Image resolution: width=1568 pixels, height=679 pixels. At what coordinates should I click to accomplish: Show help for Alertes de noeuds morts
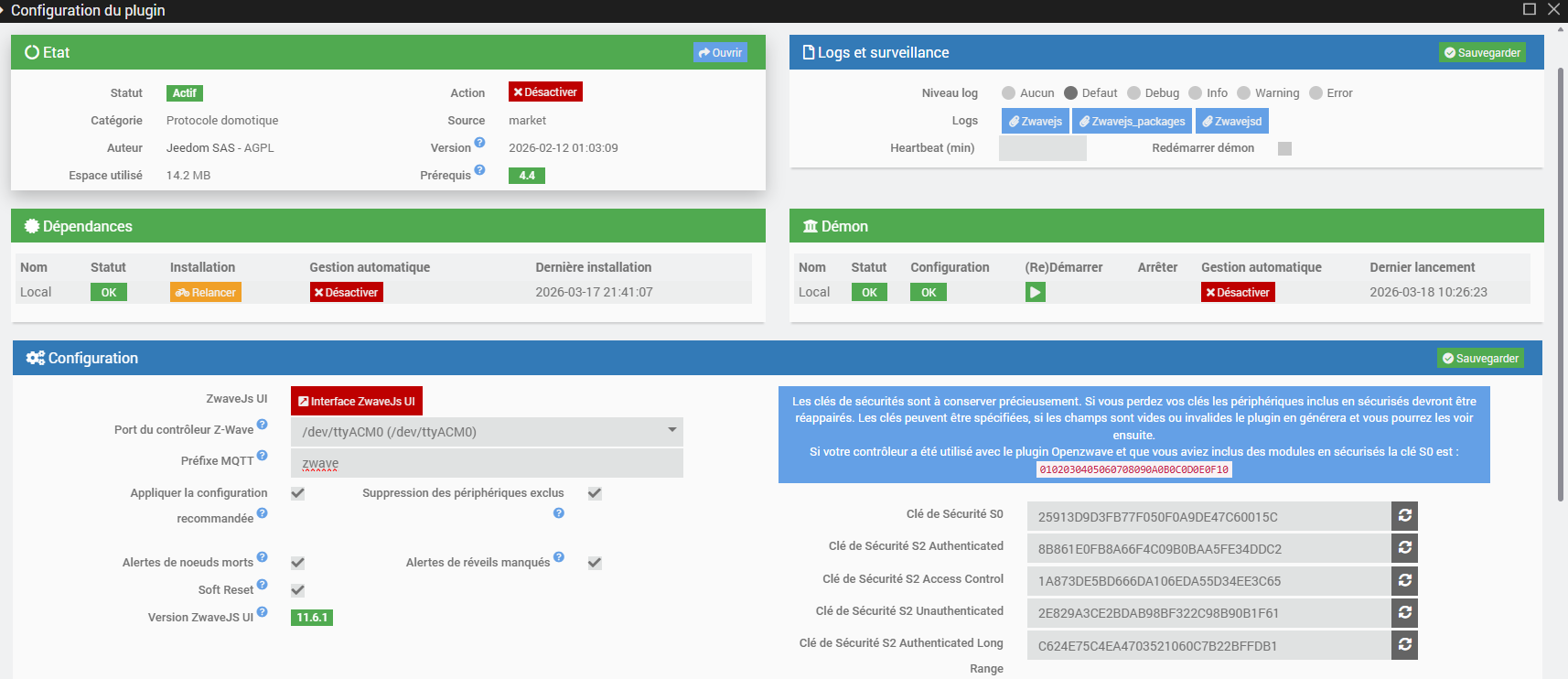[x=262, y=557]
